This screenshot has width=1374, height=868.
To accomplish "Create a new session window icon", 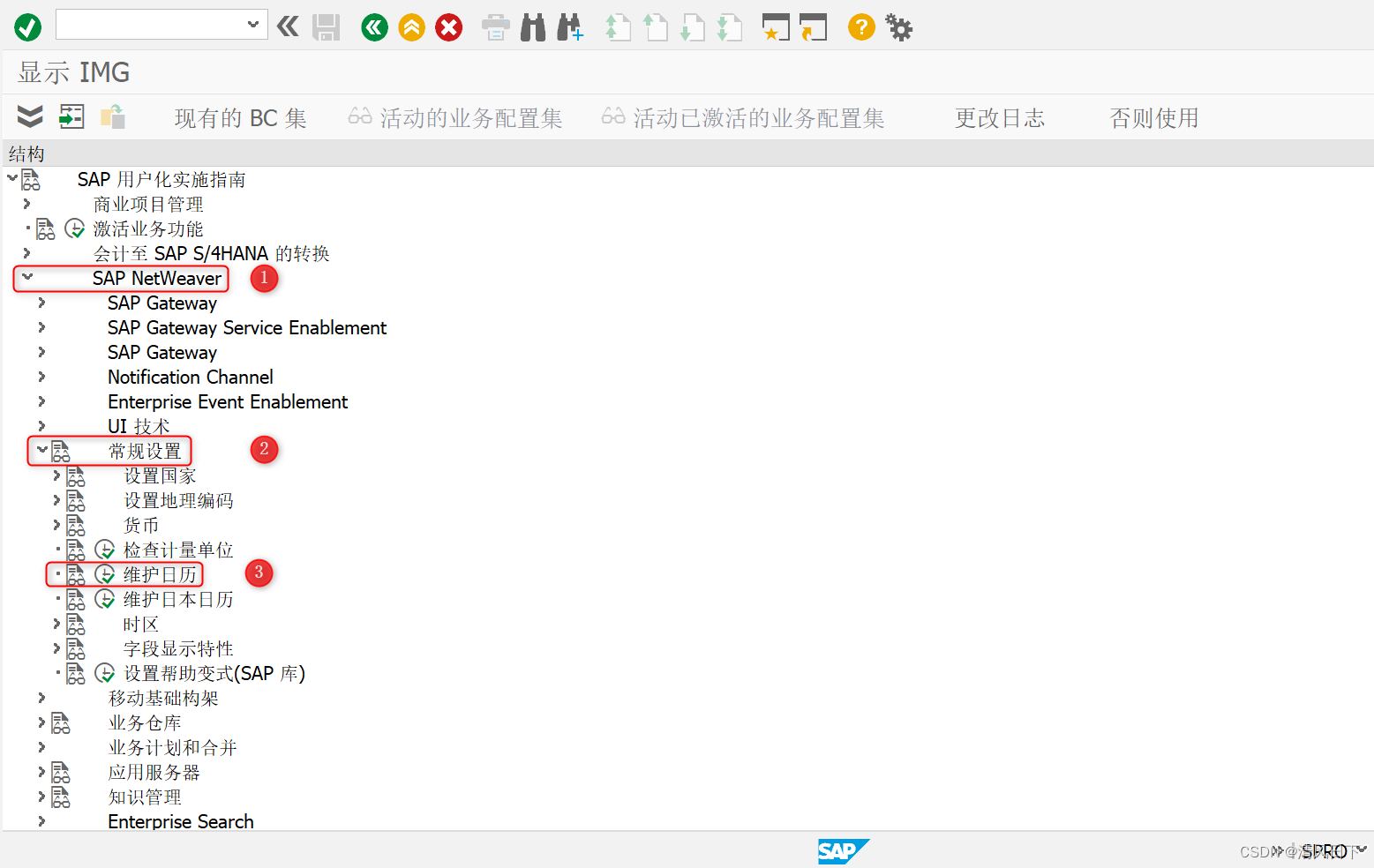I will click(x=776, y=27).
